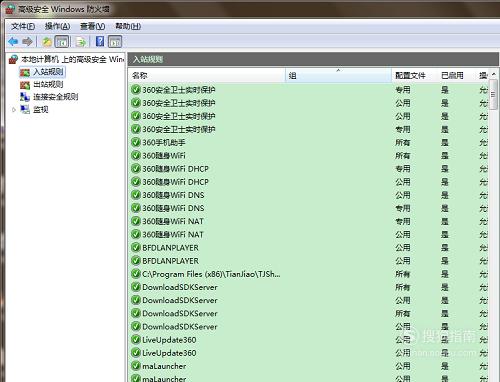Click the Export list toolbar icon
The height and width of the screenshot is (382, 500).
pos(81,42)
